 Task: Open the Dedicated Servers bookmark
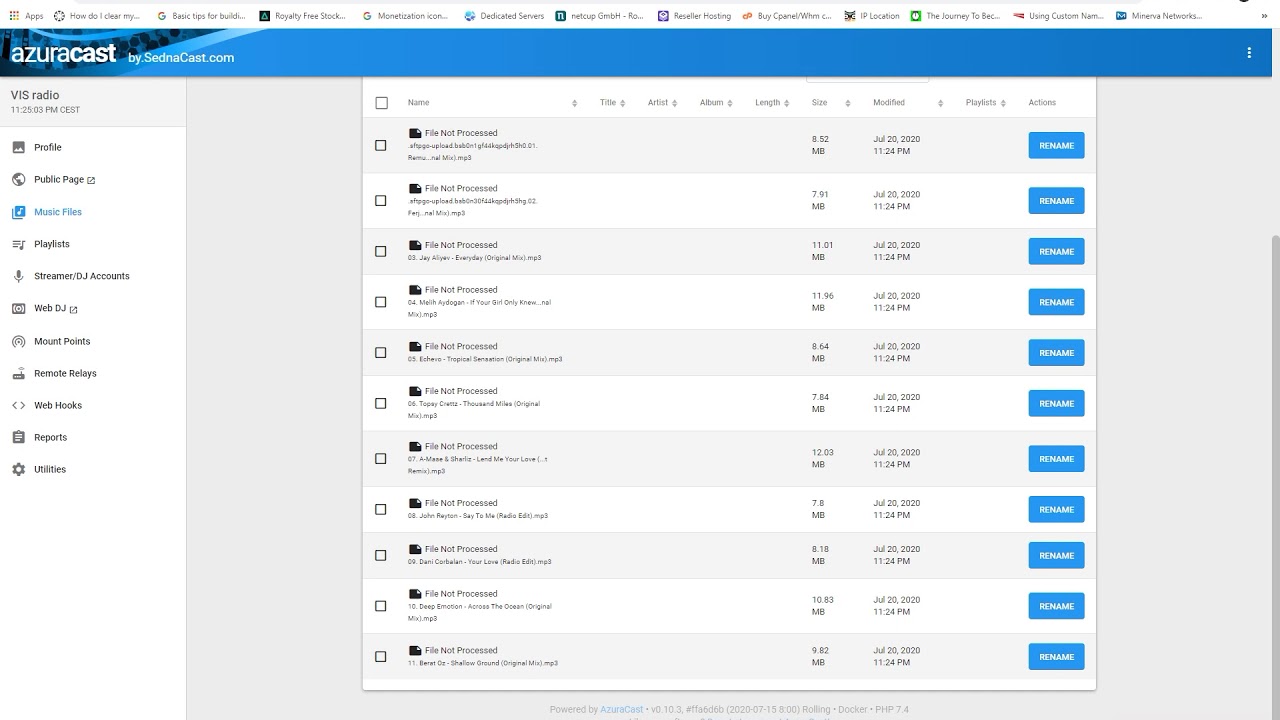(x=505, y=16)
